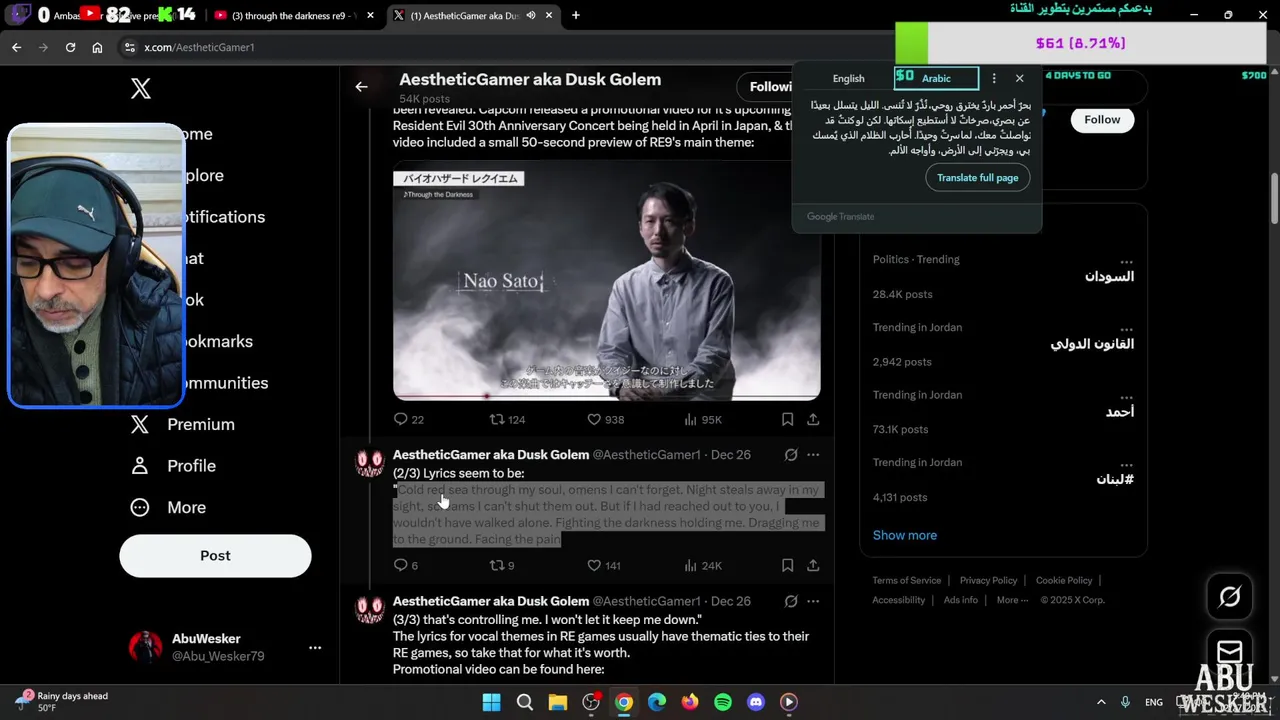Image resolution: width=1280 pixels, height=720 pixels.
Task: Open a new Chrome tab
Action: [575, 15]
